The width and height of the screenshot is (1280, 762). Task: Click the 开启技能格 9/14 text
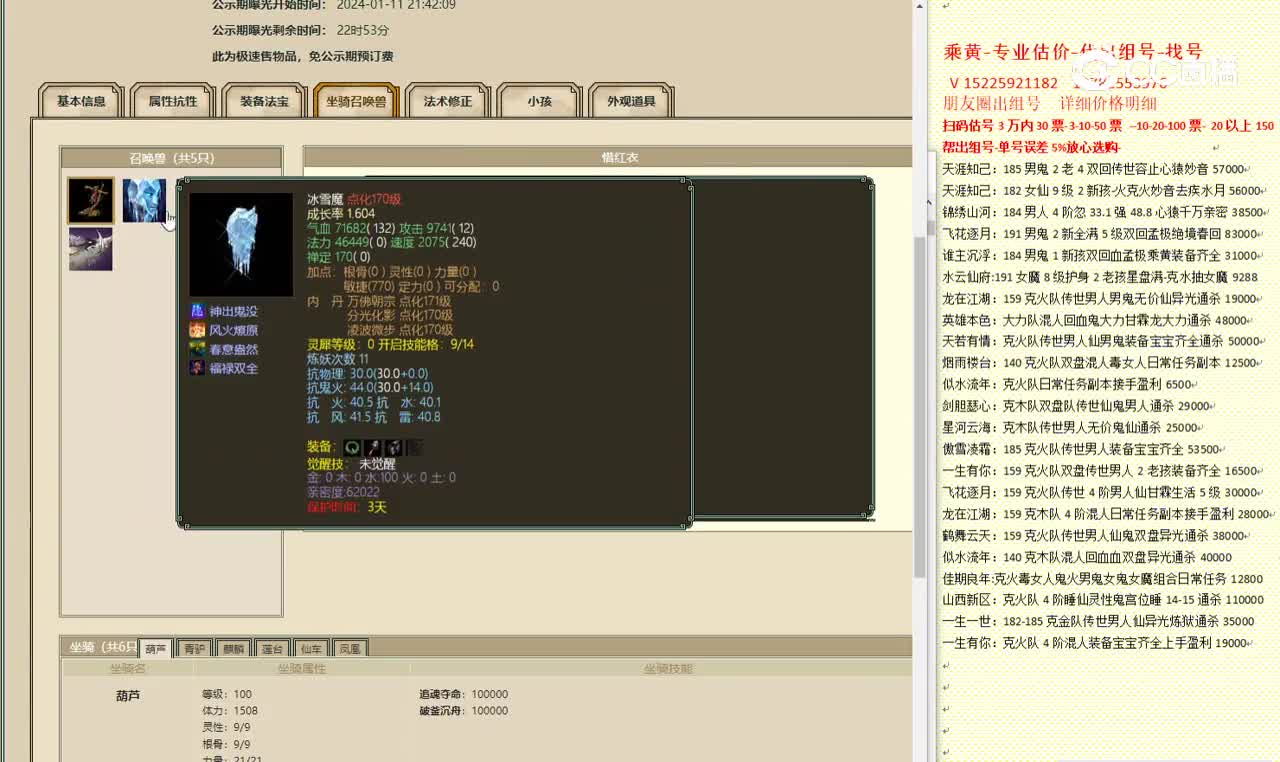(x=428, y=344)
